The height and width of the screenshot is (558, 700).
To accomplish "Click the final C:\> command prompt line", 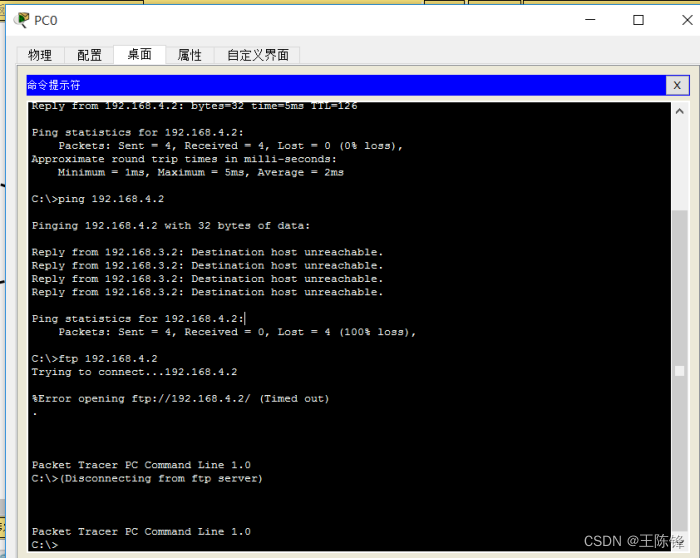I will pyautogui.click(x=45, y=545).
